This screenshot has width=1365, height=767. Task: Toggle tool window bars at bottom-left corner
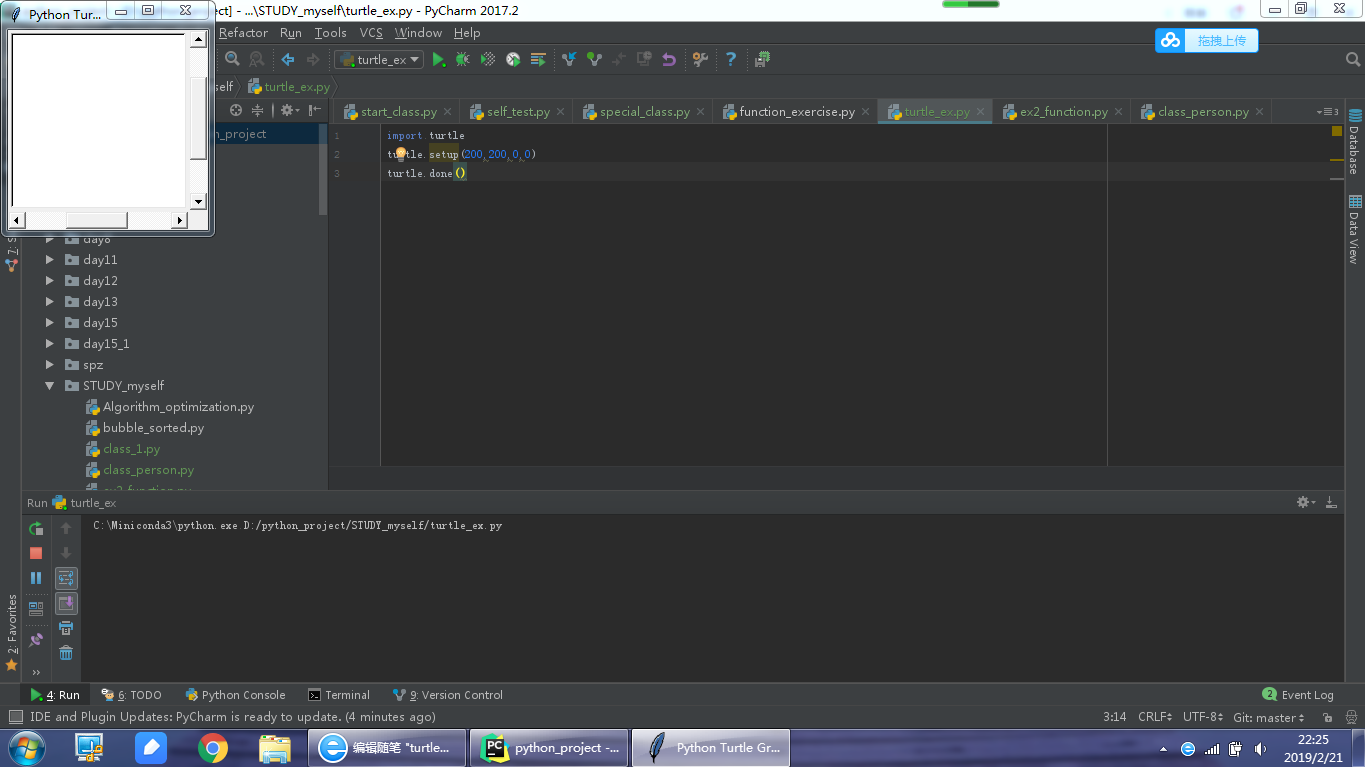tap(15, 717)
